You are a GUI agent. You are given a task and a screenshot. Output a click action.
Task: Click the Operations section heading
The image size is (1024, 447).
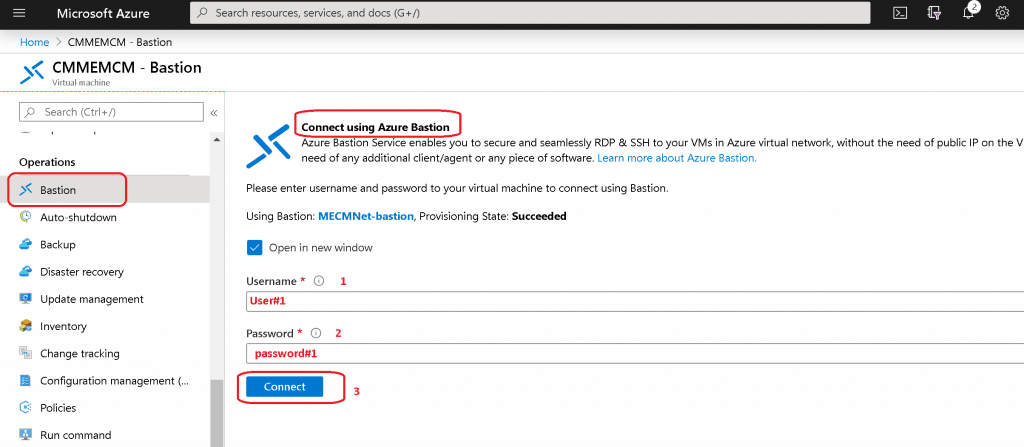click(x=47, y=162)
